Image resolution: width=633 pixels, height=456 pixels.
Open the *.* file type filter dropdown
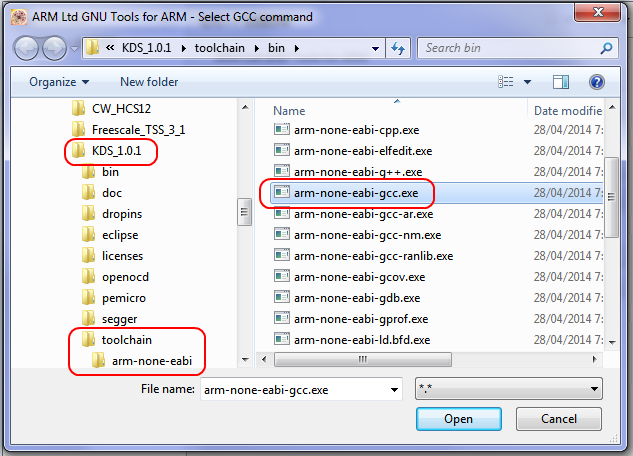coord(509,389)
